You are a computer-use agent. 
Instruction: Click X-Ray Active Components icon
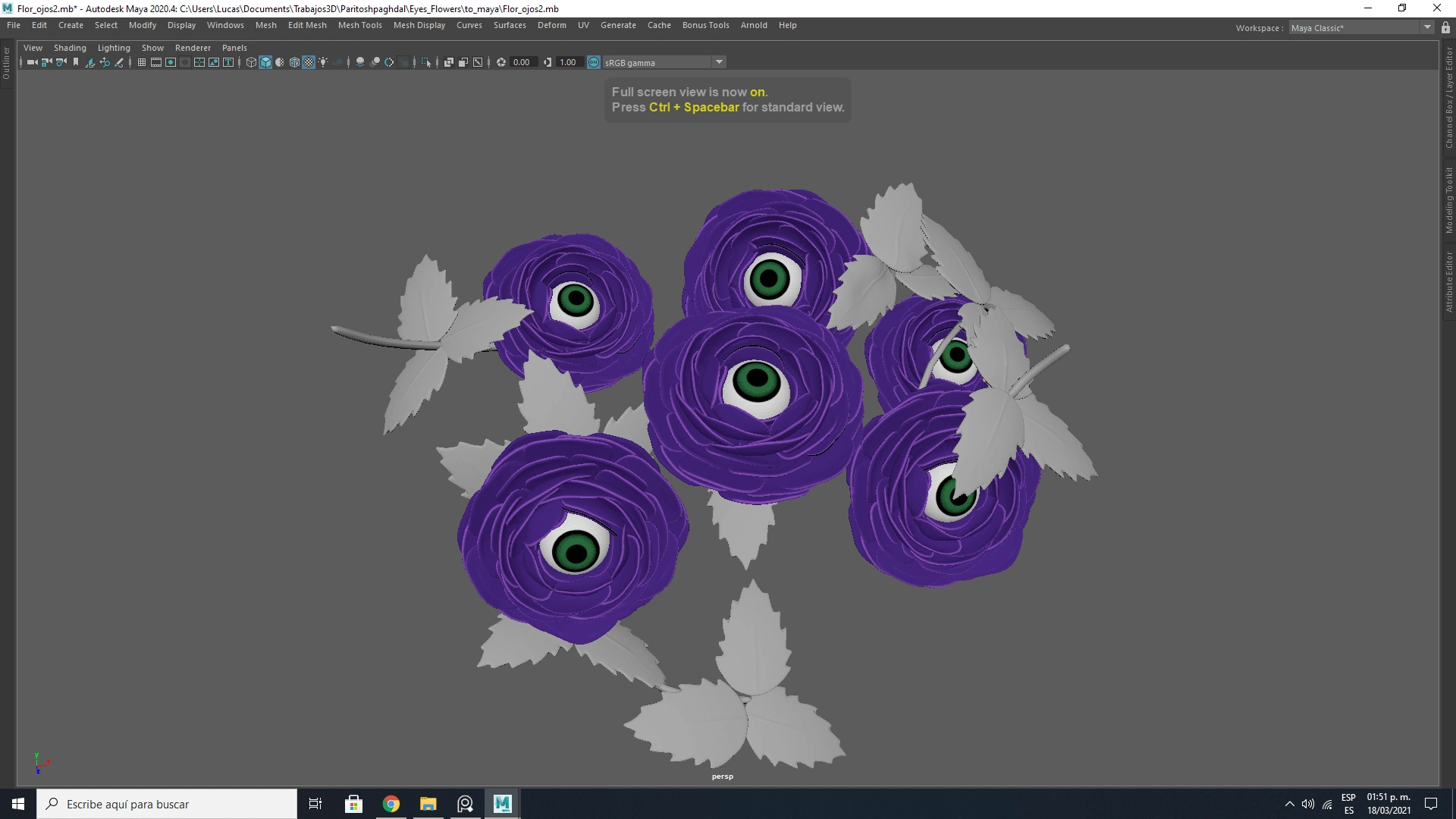point(463,62)
